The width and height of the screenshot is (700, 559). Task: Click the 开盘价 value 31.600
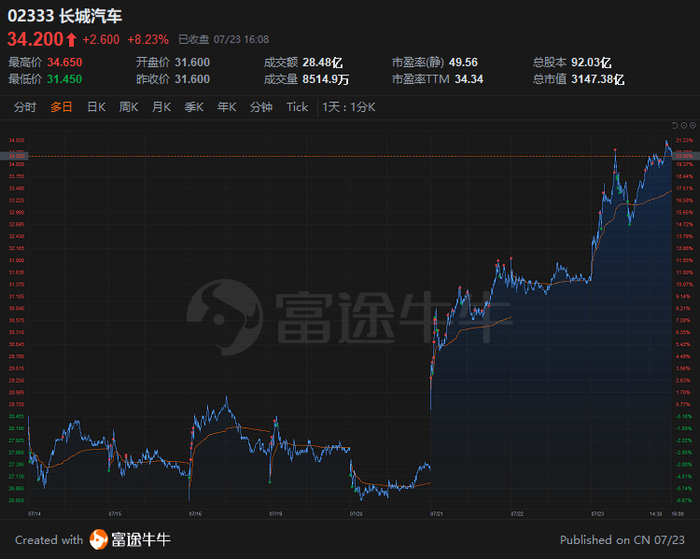pyautogui.click(x=192, y=62)
